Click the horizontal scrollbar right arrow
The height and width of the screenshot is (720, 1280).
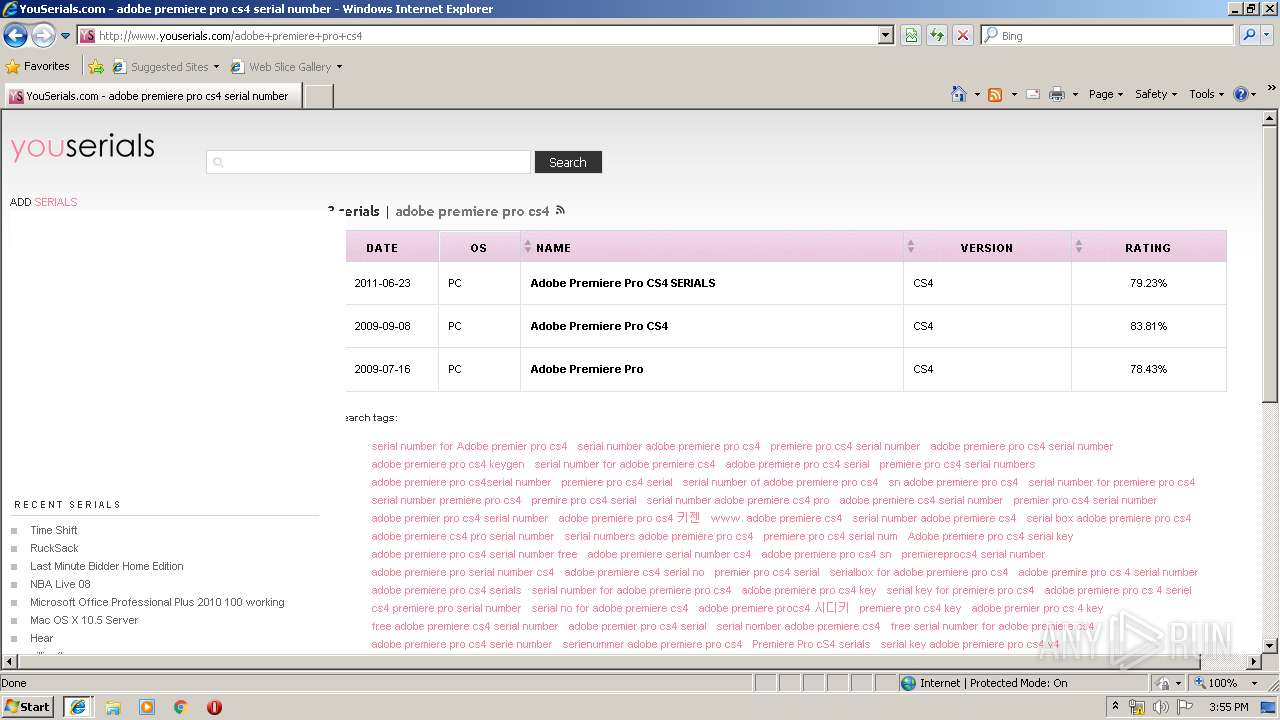point(1254,662)
